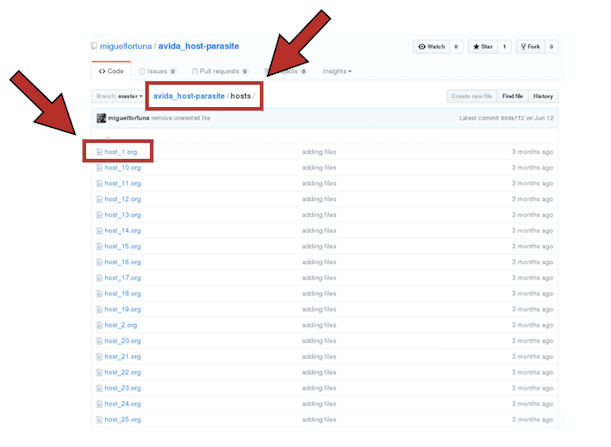
Task: Expand the Insights dropdown tab
Action: (x=337, y=71)
